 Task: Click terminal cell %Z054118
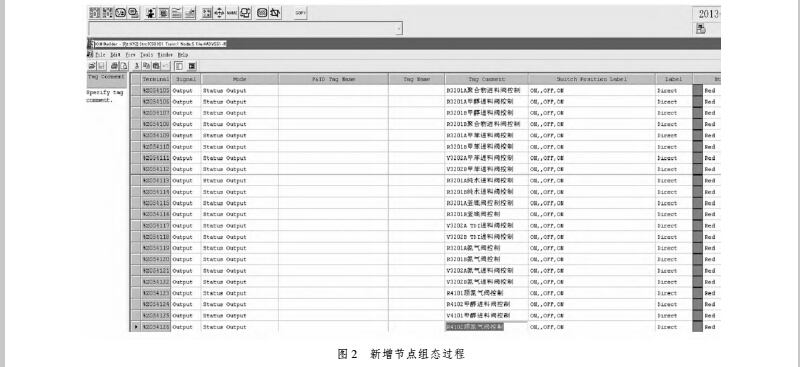pos(156,237)
